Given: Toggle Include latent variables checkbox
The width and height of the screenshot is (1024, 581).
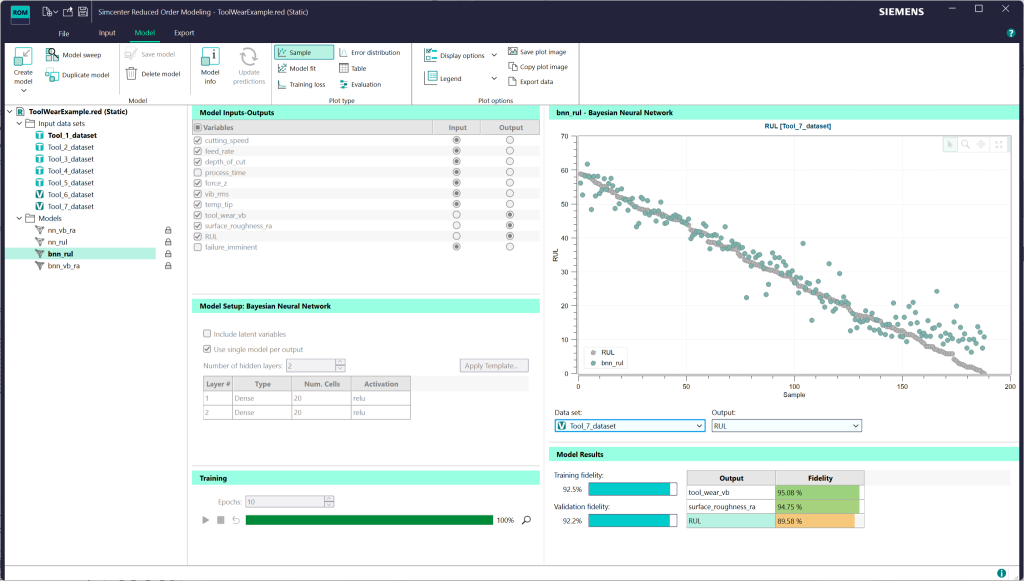Looking at the screenshot, I should coord(207,334).
